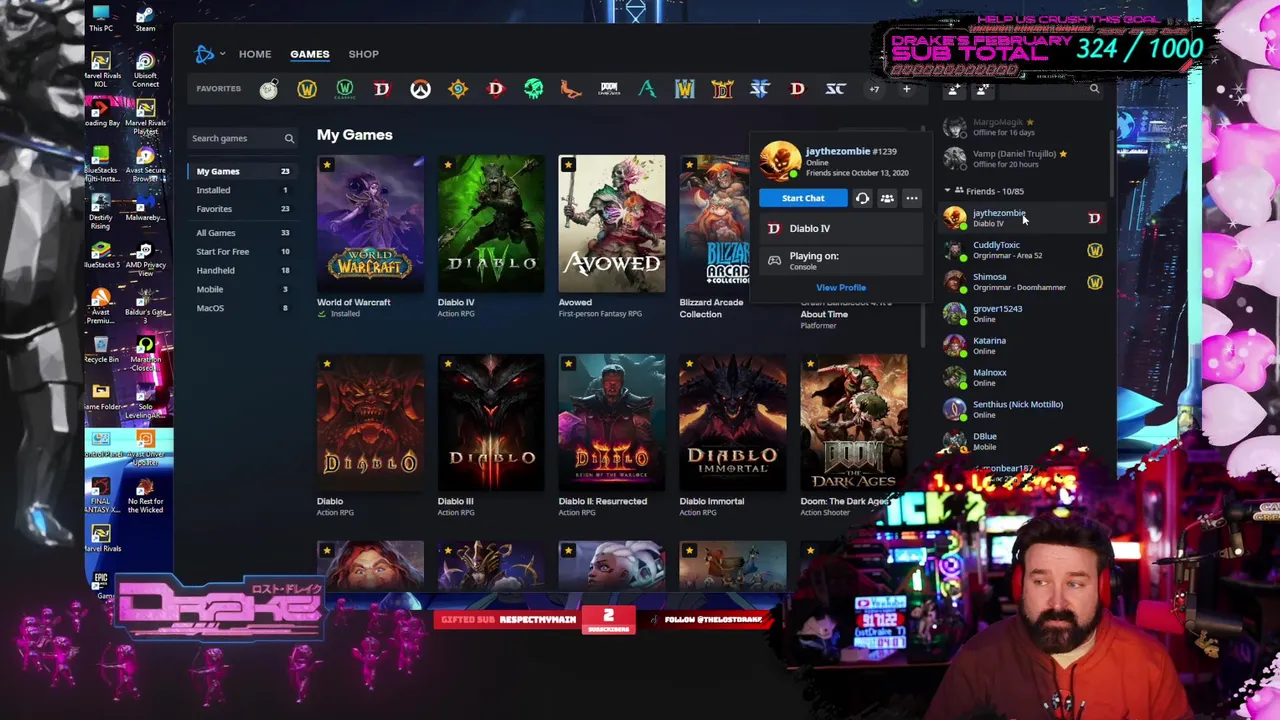Click the Diablo badge on jaythezombie's friend row
This screenshot has width=1280, height=720.
pyautogui.click(x=1094, y=218)
